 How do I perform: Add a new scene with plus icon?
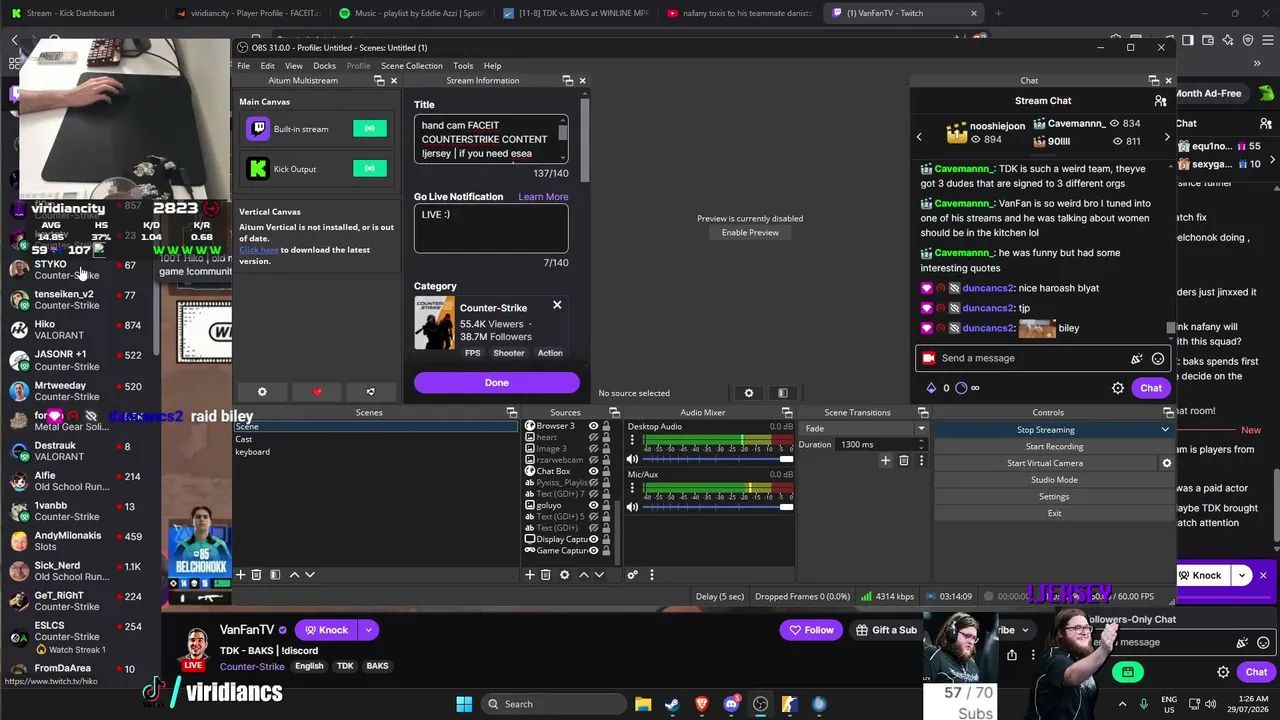240,575
